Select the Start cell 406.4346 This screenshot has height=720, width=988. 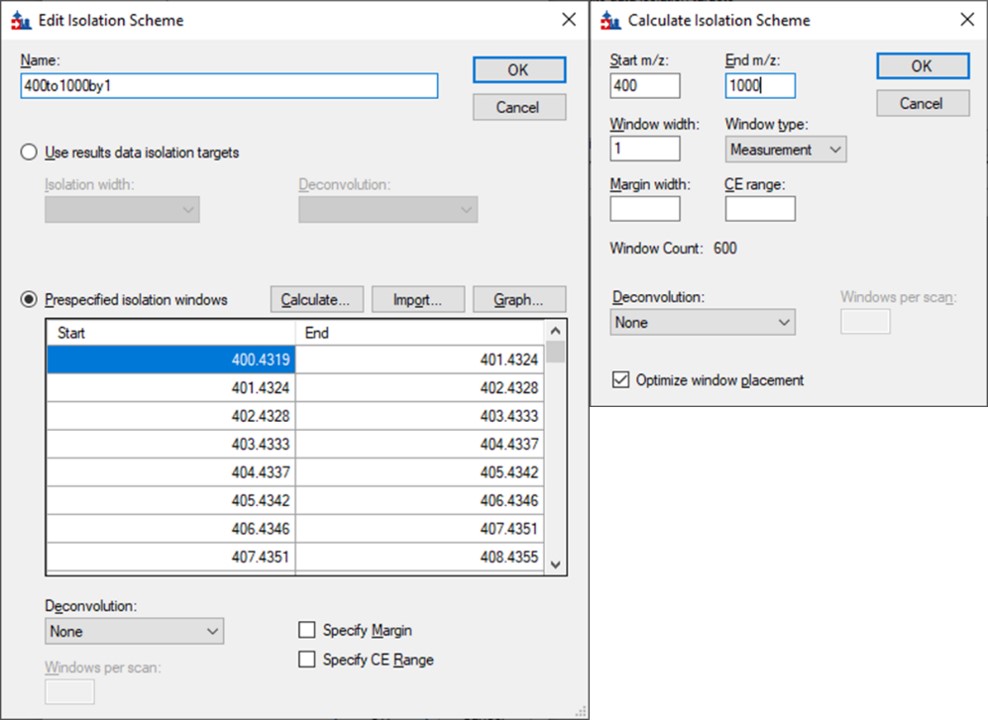point(171,529)
